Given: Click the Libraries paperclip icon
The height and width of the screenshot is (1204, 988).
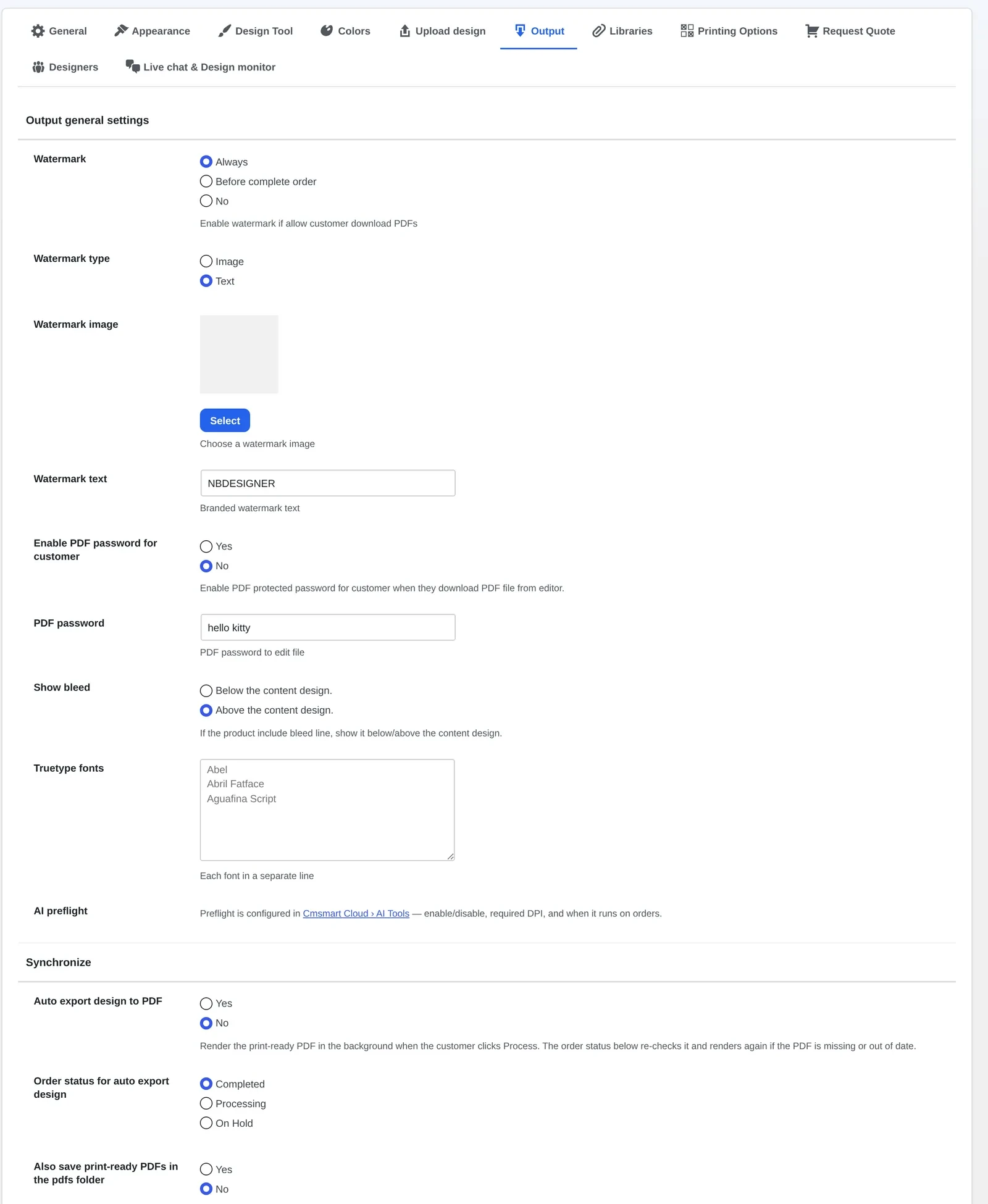Looking at the screenshot, I should point(598,31).
